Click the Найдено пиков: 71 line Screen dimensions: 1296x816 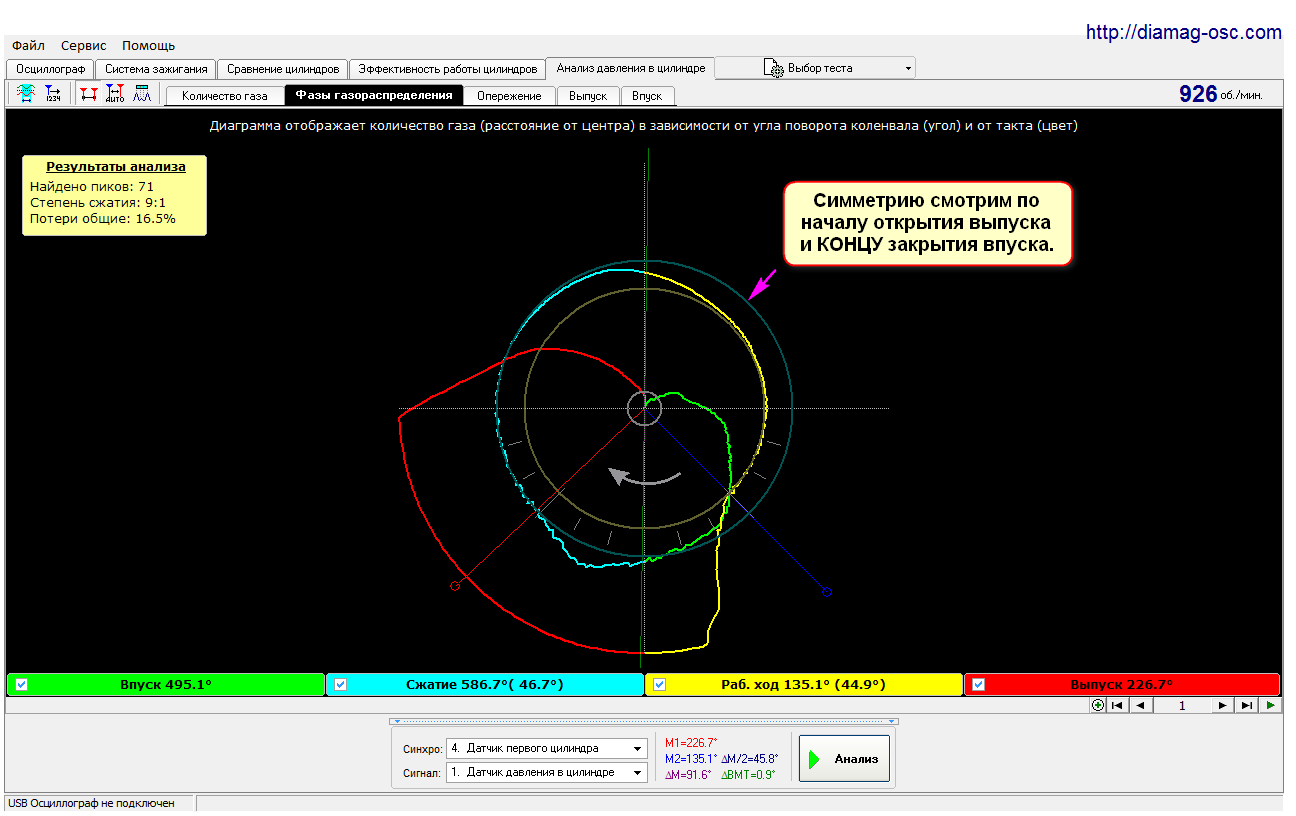(92, 186)
